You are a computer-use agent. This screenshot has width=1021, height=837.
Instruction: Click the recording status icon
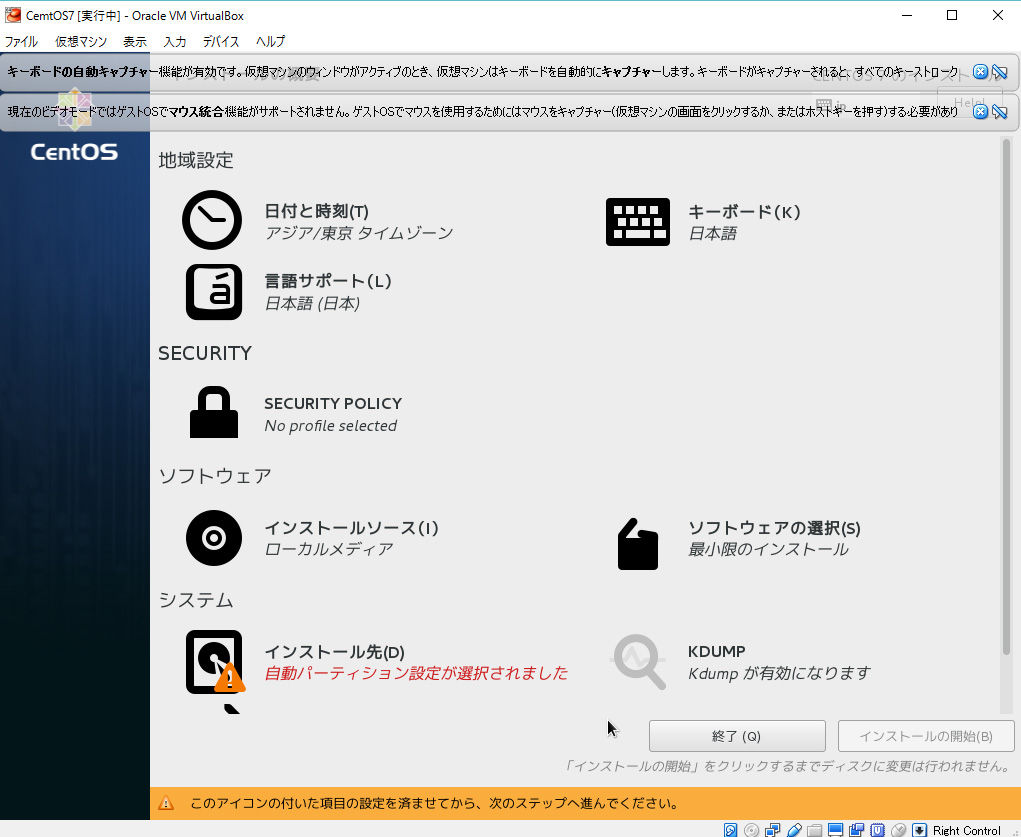(856, 830)
